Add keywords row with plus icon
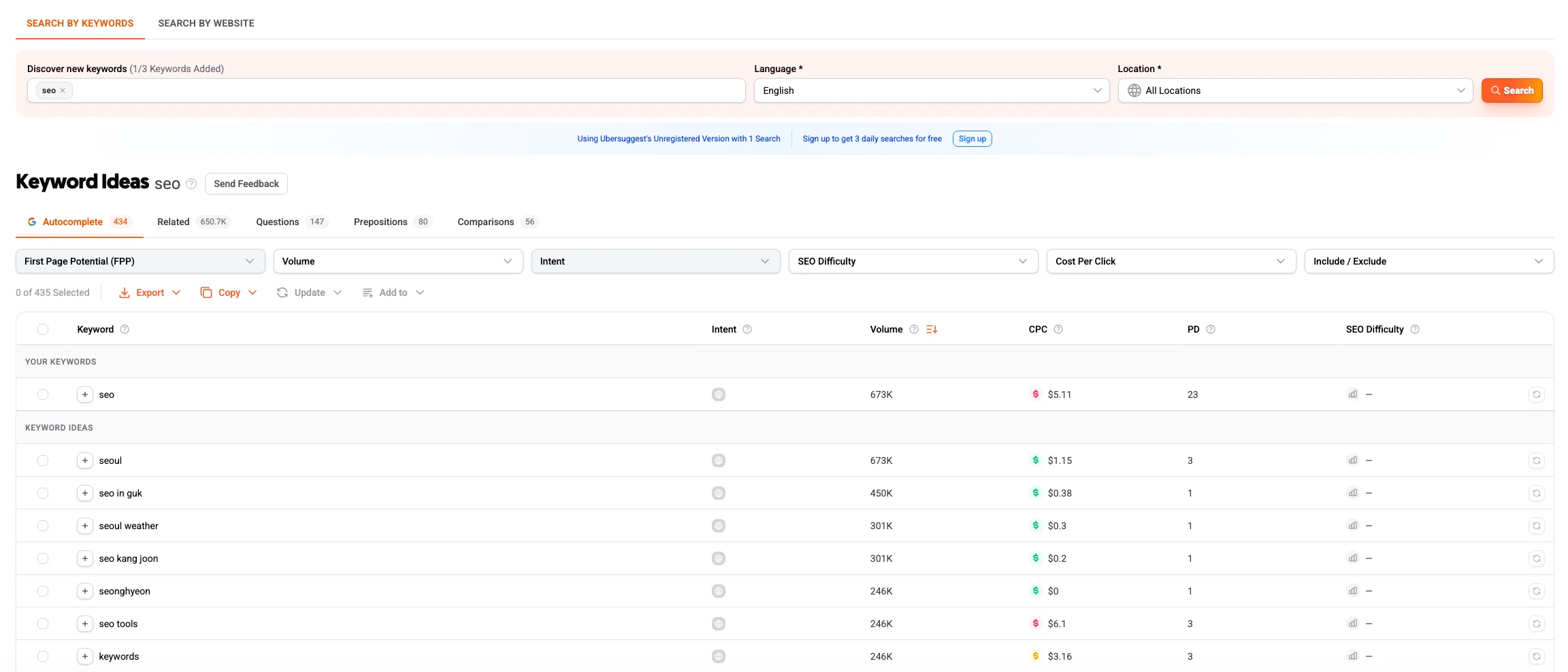1568x672 pixels. click(x=84, y=656)
